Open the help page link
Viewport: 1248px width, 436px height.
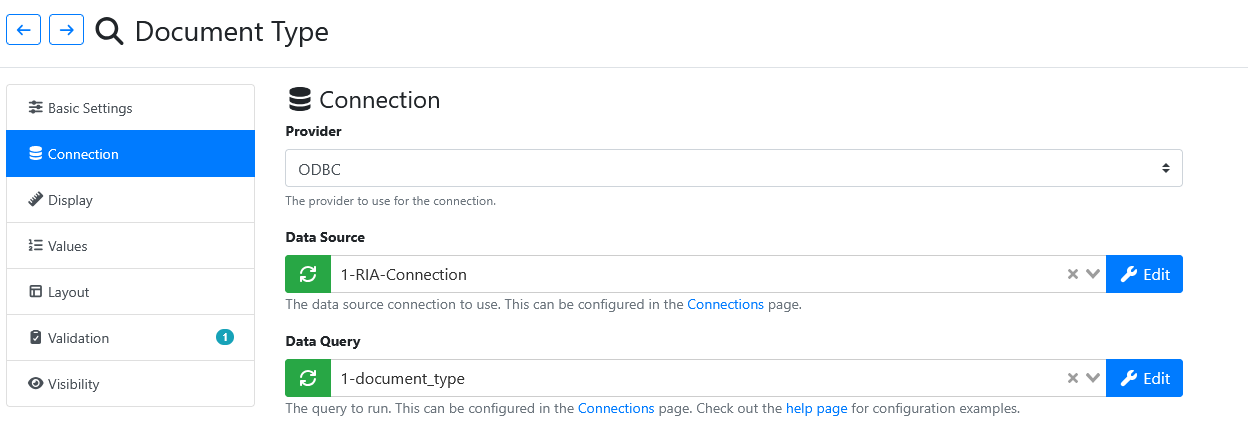point(816,409)
